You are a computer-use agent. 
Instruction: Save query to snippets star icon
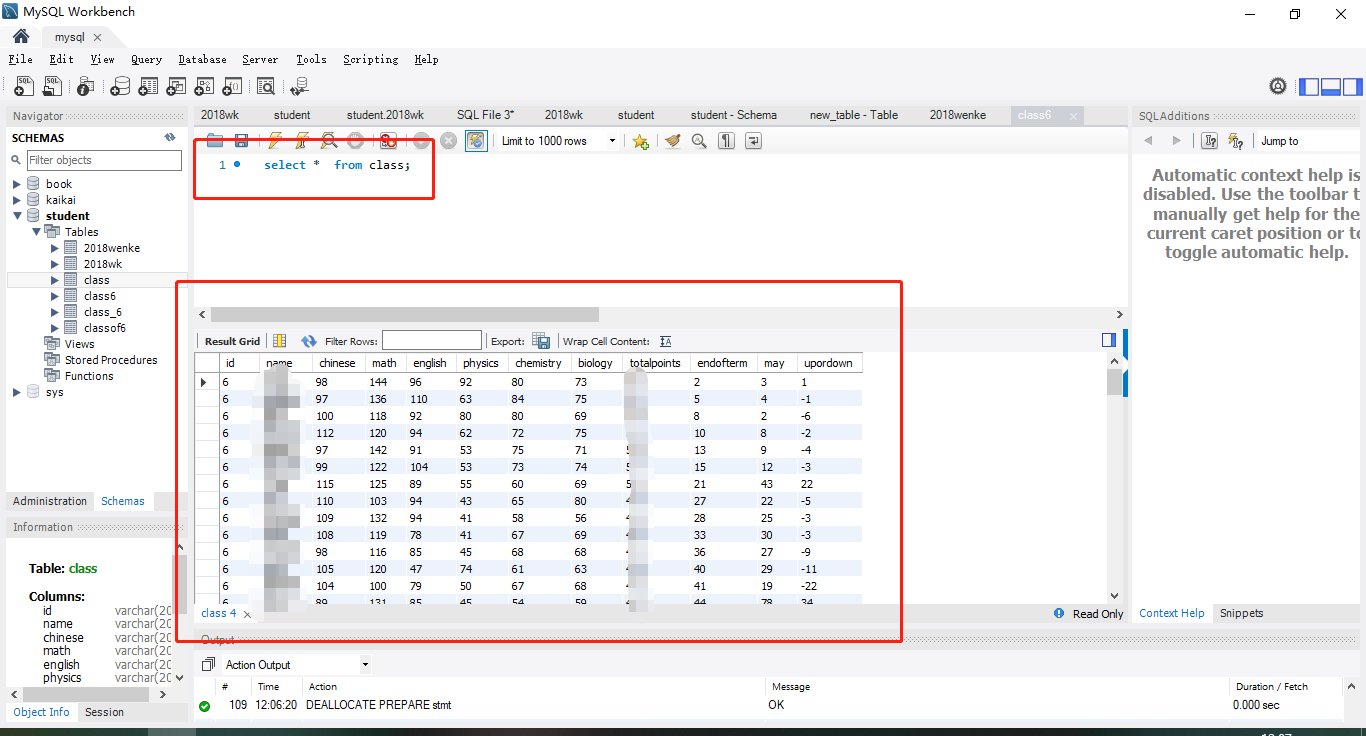coord(641,141)
